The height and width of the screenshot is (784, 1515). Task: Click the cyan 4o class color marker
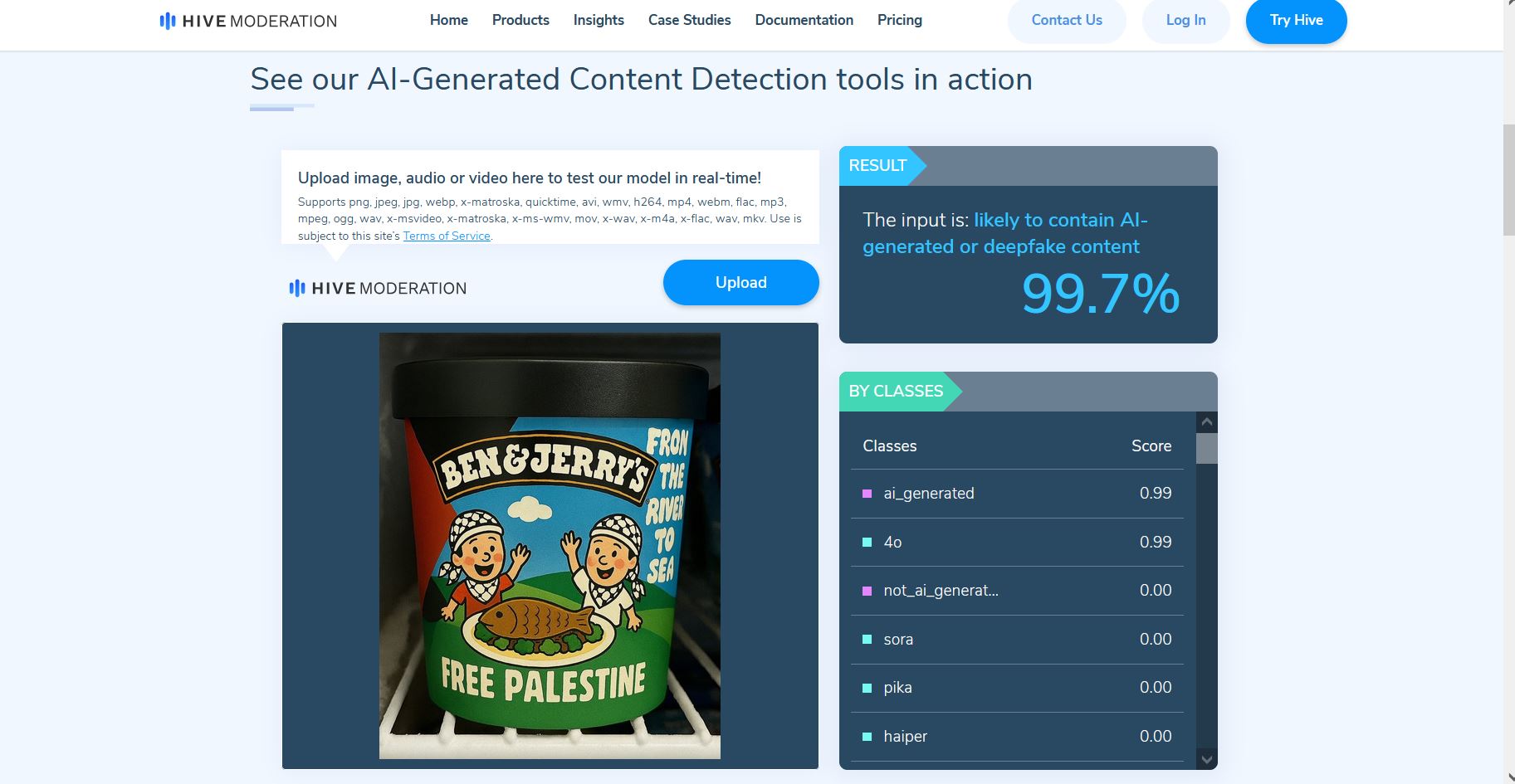[867, 543]
